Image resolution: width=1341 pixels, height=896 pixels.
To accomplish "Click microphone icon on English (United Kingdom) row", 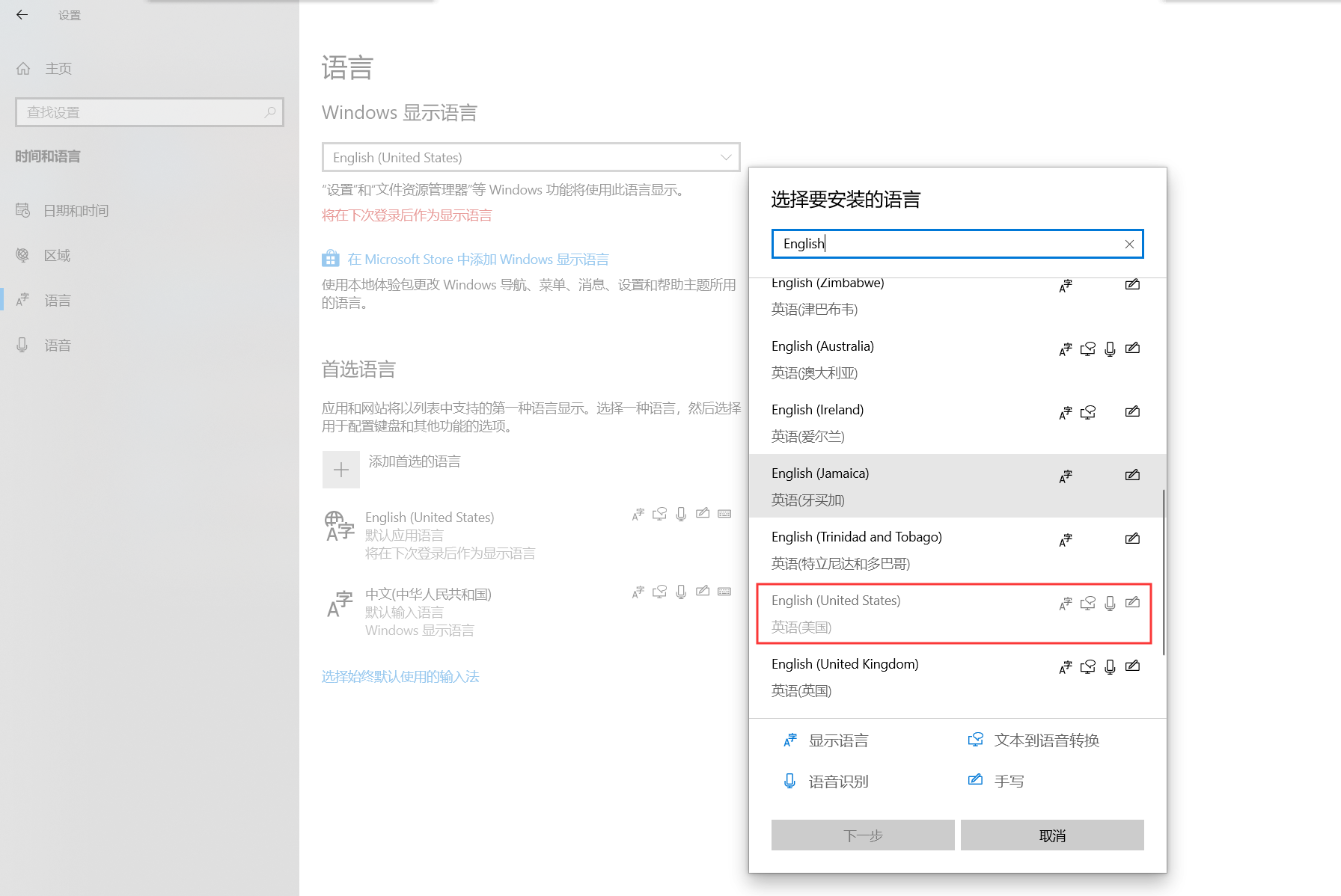I will 1110,667.
